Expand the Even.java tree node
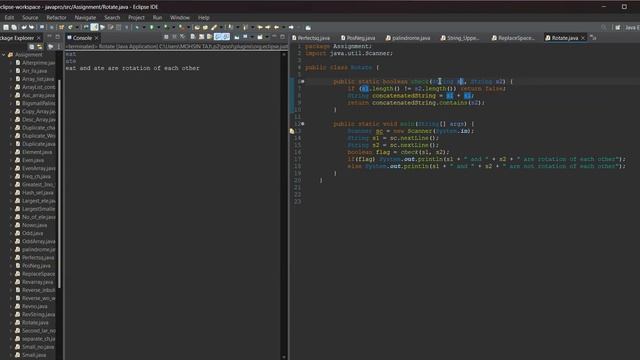 [x=11, y=160]
